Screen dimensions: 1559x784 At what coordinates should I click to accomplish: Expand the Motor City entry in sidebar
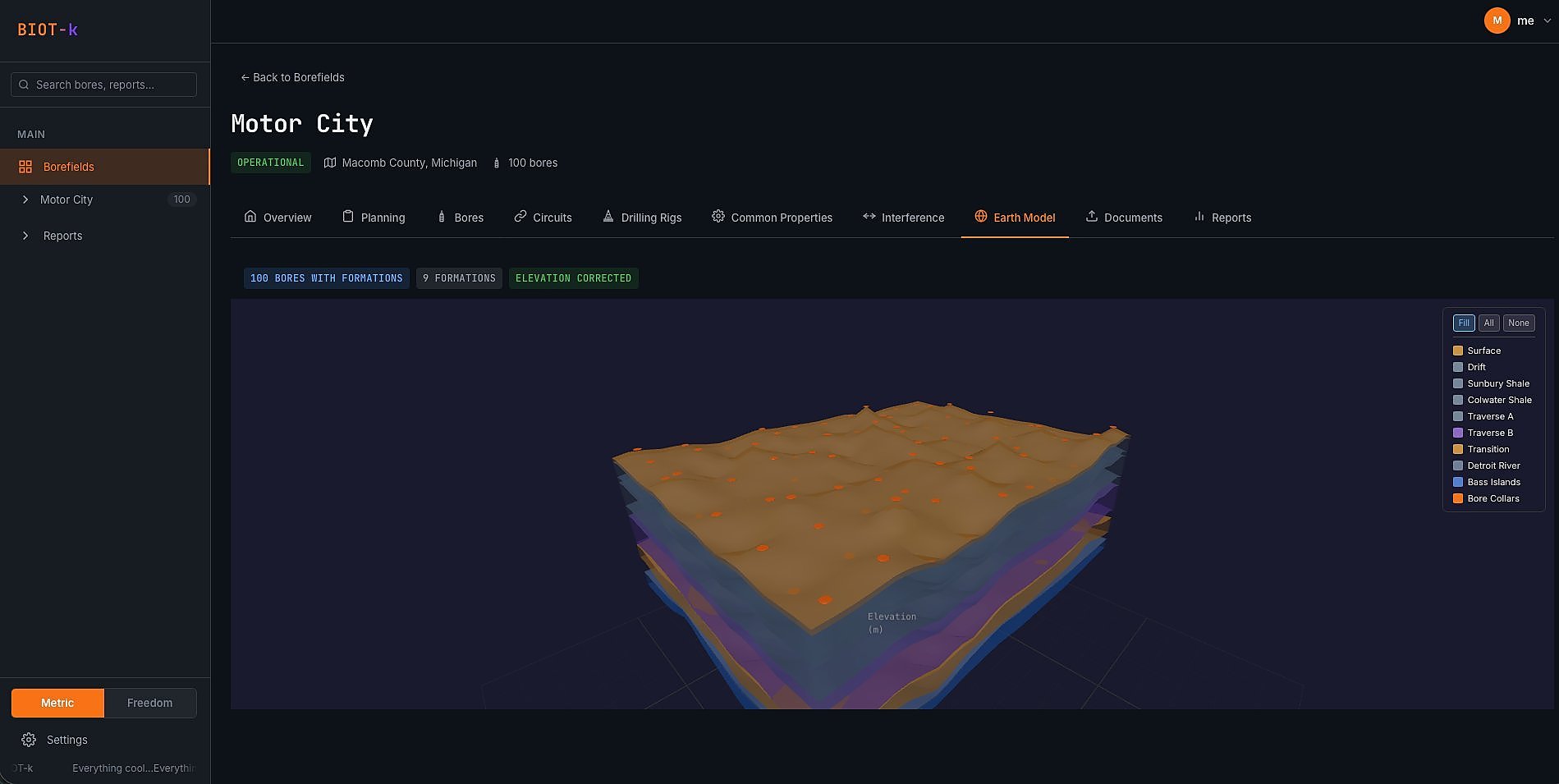coord(25,199)
